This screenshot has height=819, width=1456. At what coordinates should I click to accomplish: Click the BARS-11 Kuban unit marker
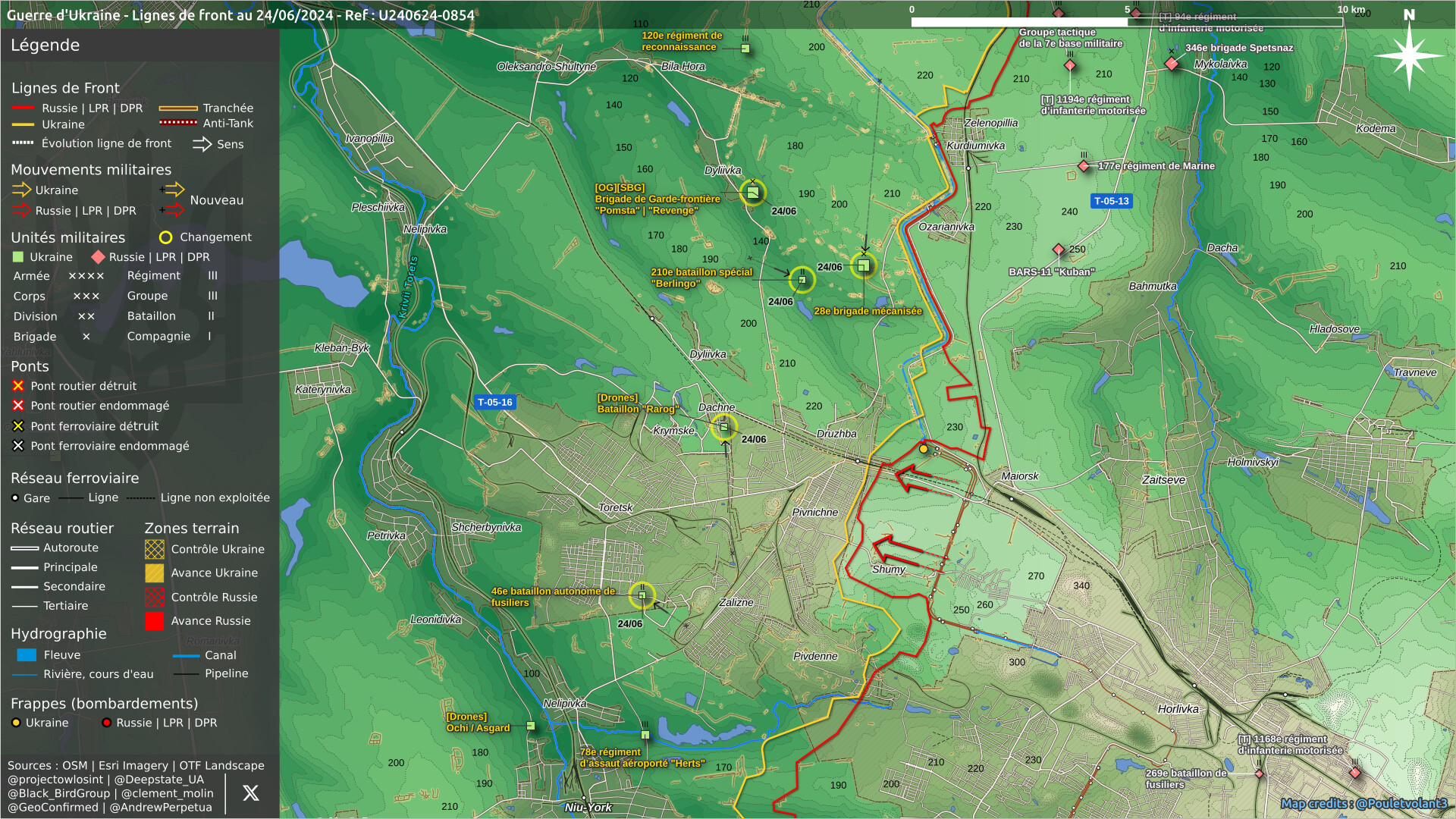click(1059, 249)
